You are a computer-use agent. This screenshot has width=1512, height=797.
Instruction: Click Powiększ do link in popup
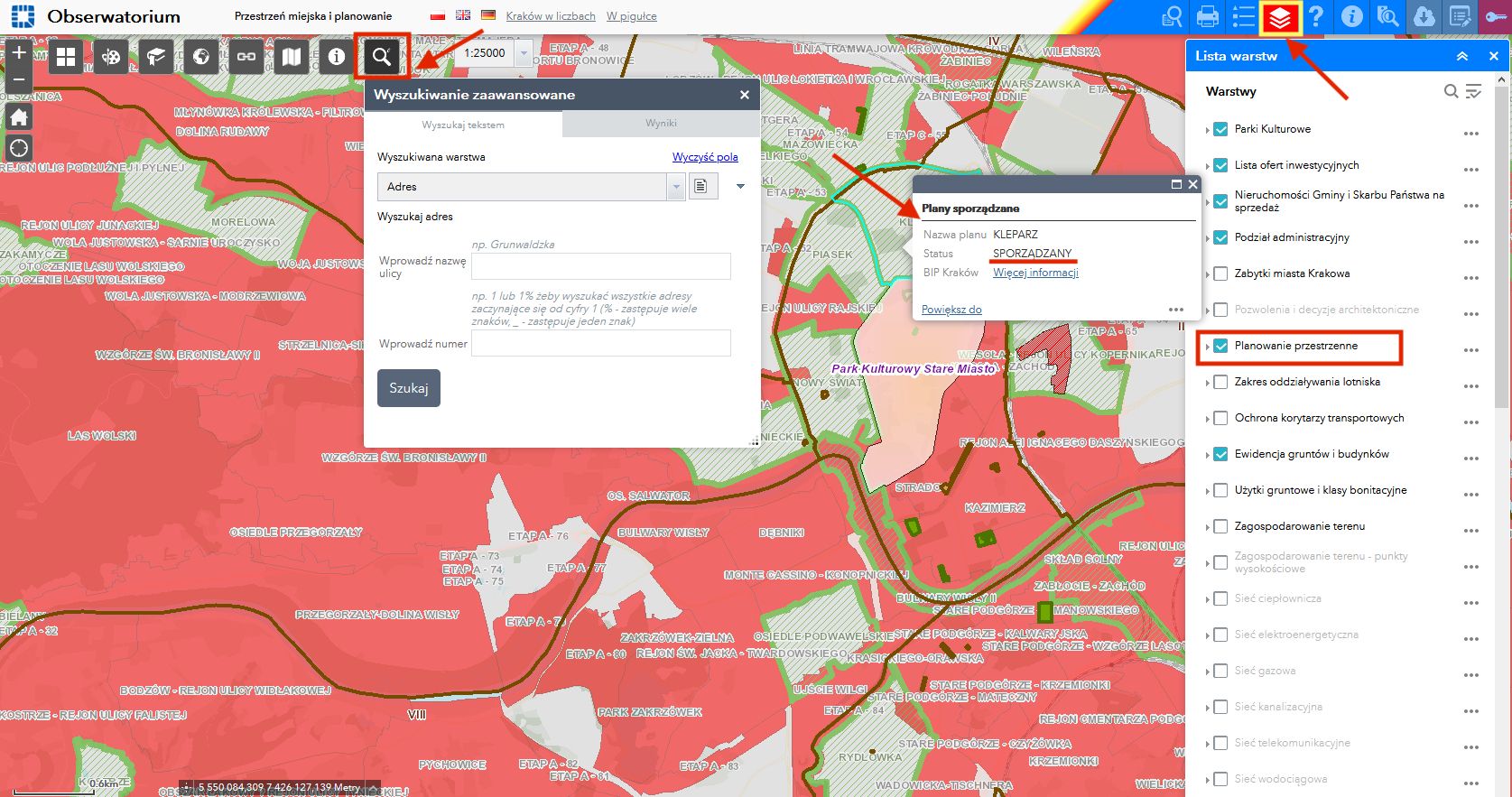pos(951,310)
